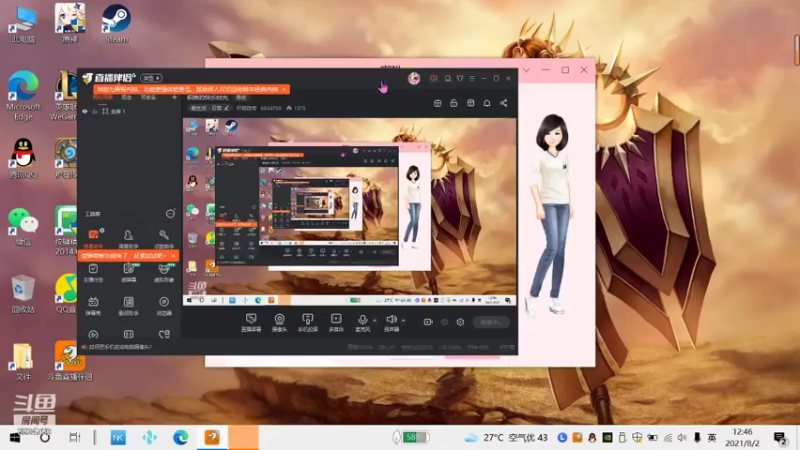Open the danmaku show TV tool
800x450 pixels.
(x=93, y=306)
